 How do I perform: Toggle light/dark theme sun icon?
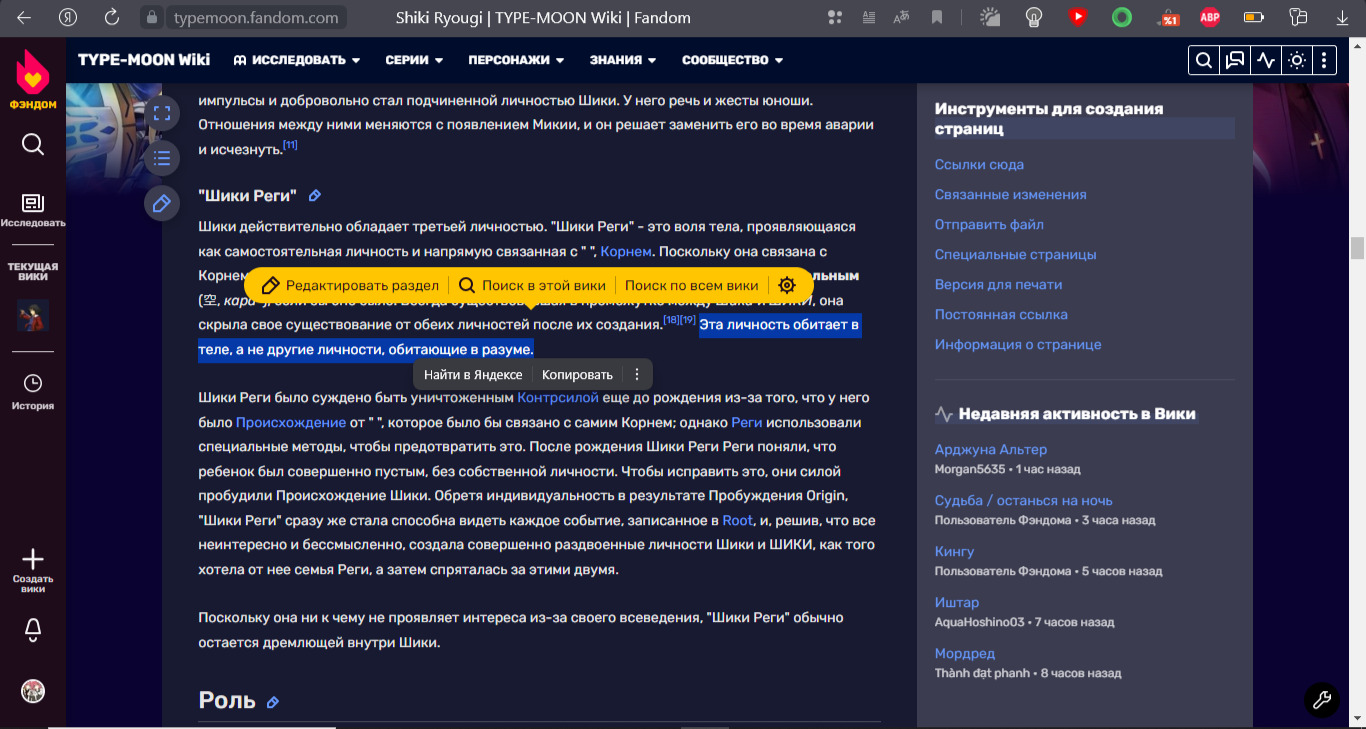pos(1296,60)
